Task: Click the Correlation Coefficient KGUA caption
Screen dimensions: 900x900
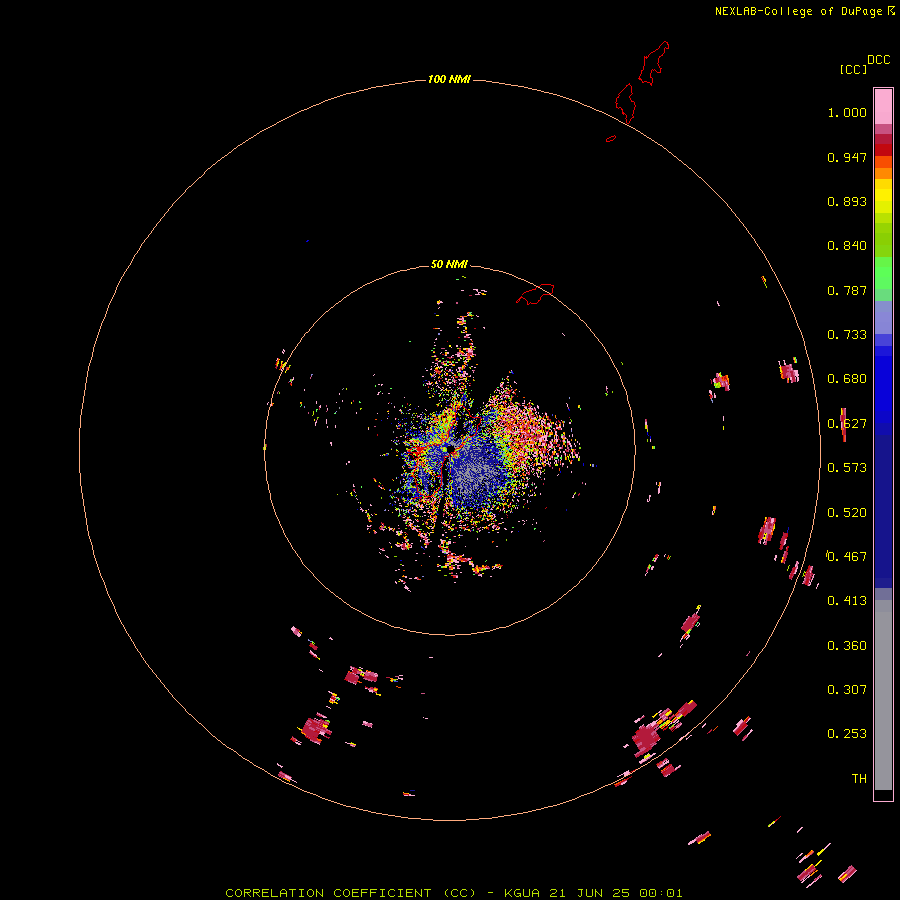Action: tap(454, 893)
